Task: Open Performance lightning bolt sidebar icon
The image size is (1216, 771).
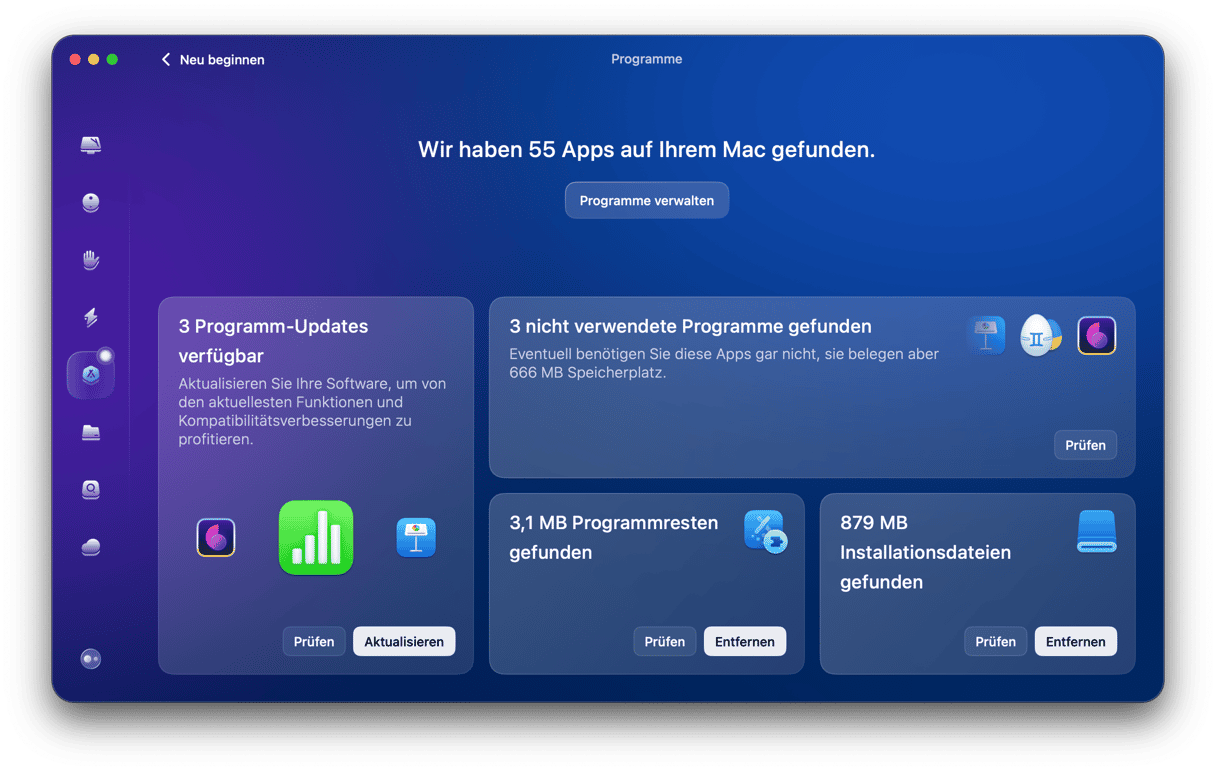Action: [x=91, y=318]
